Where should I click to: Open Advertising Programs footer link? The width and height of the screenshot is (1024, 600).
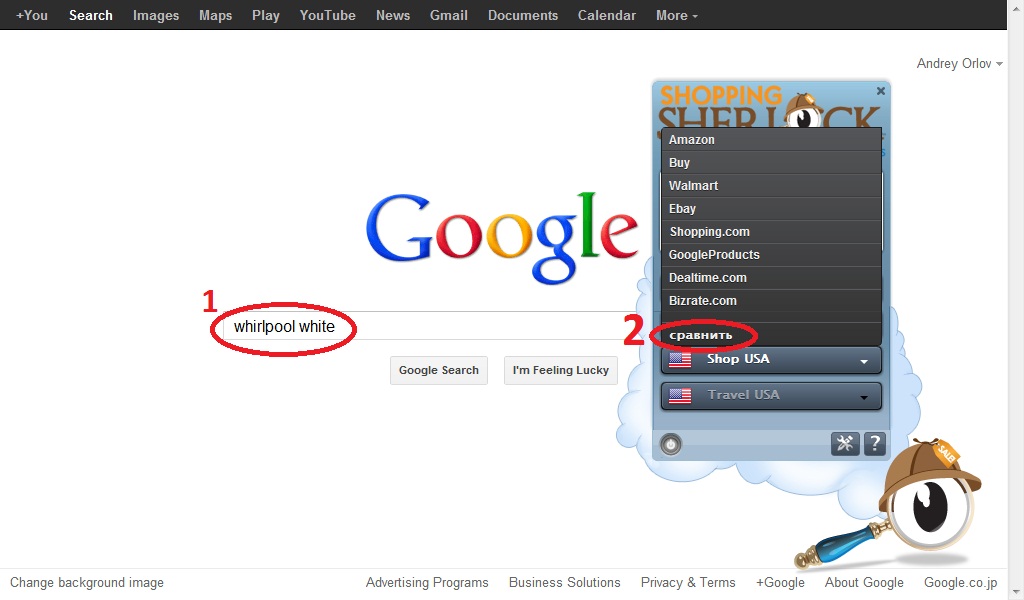pyautogui.click(x=427, y=582)
